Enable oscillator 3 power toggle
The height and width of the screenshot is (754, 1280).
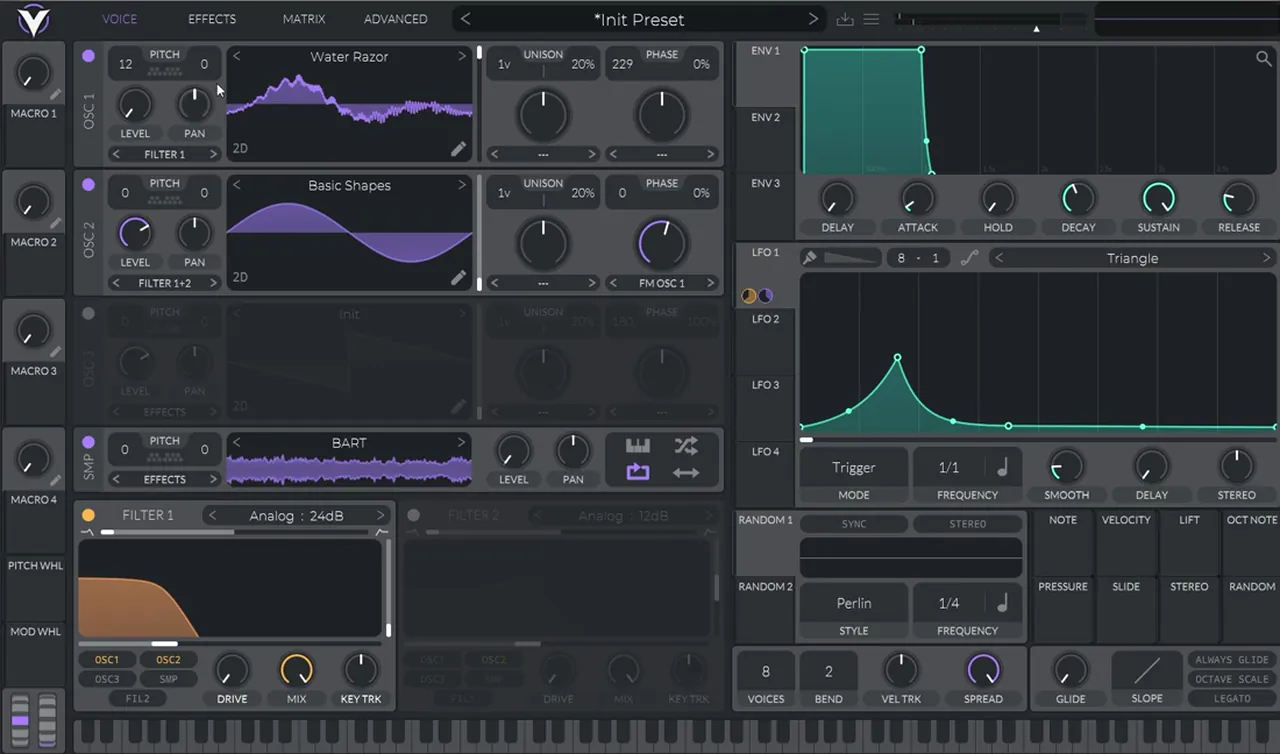click(88, 314)
